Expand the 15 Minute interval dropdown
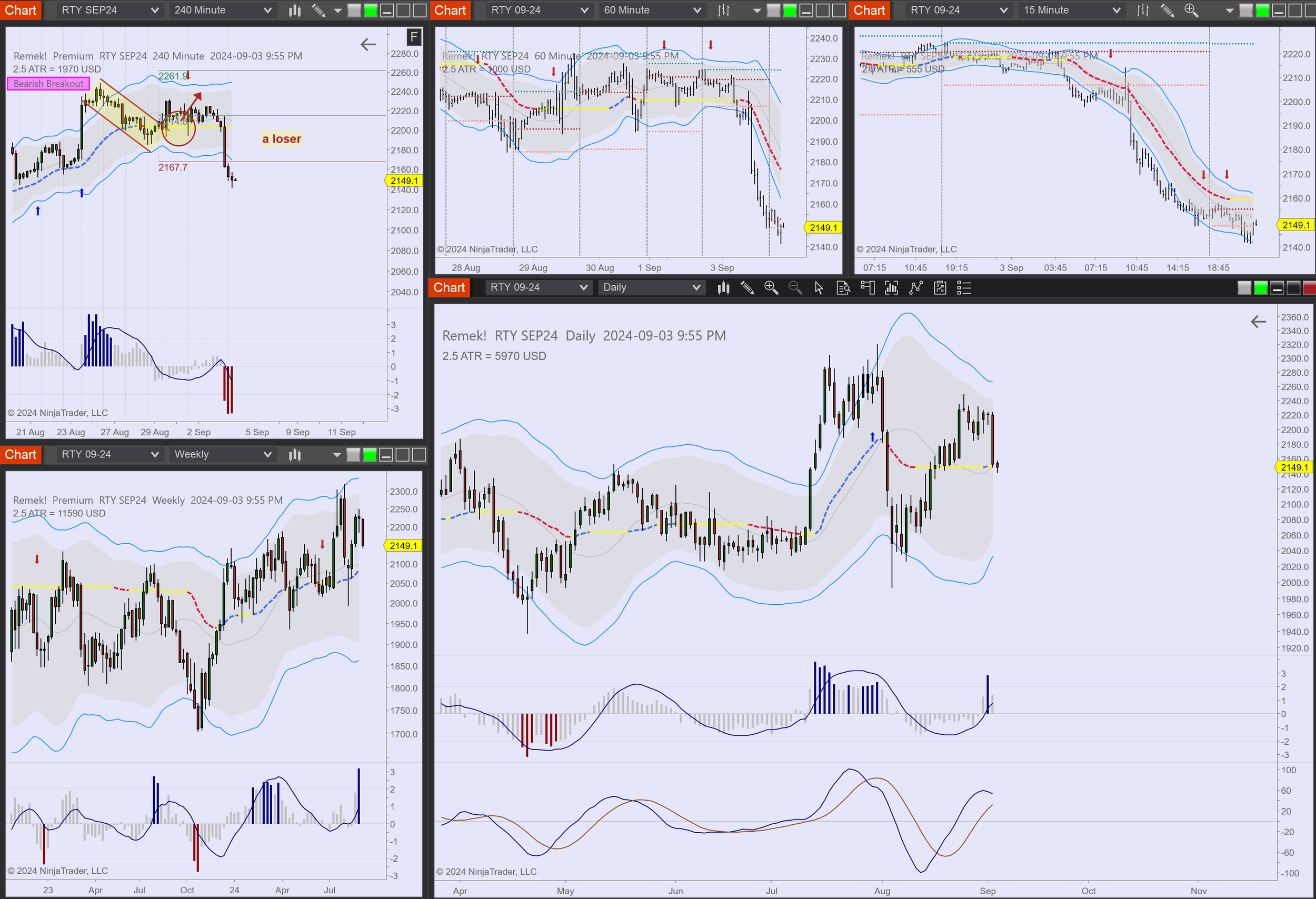Screen dimensions: 1316x899 coord(1071,9)
